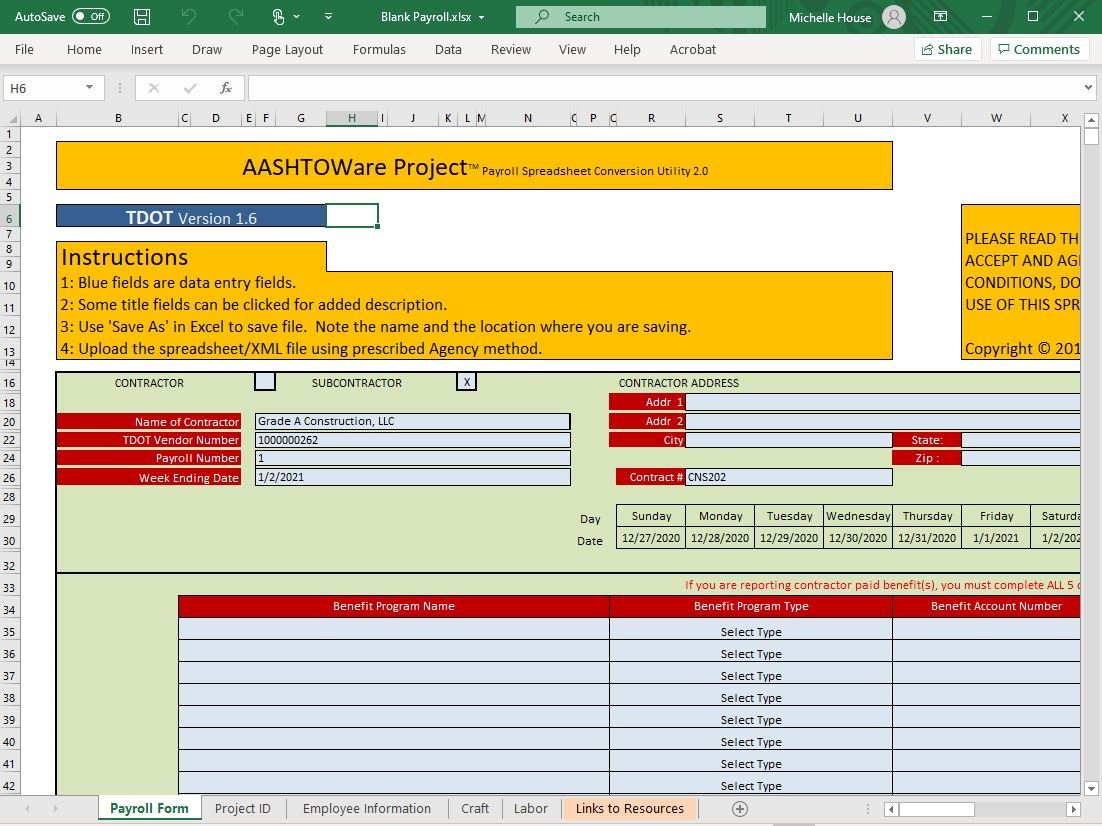The height and width of the screenshot is (826, 1102).
Task: Open Select Type dropdown in row 40
Action: 751,741
